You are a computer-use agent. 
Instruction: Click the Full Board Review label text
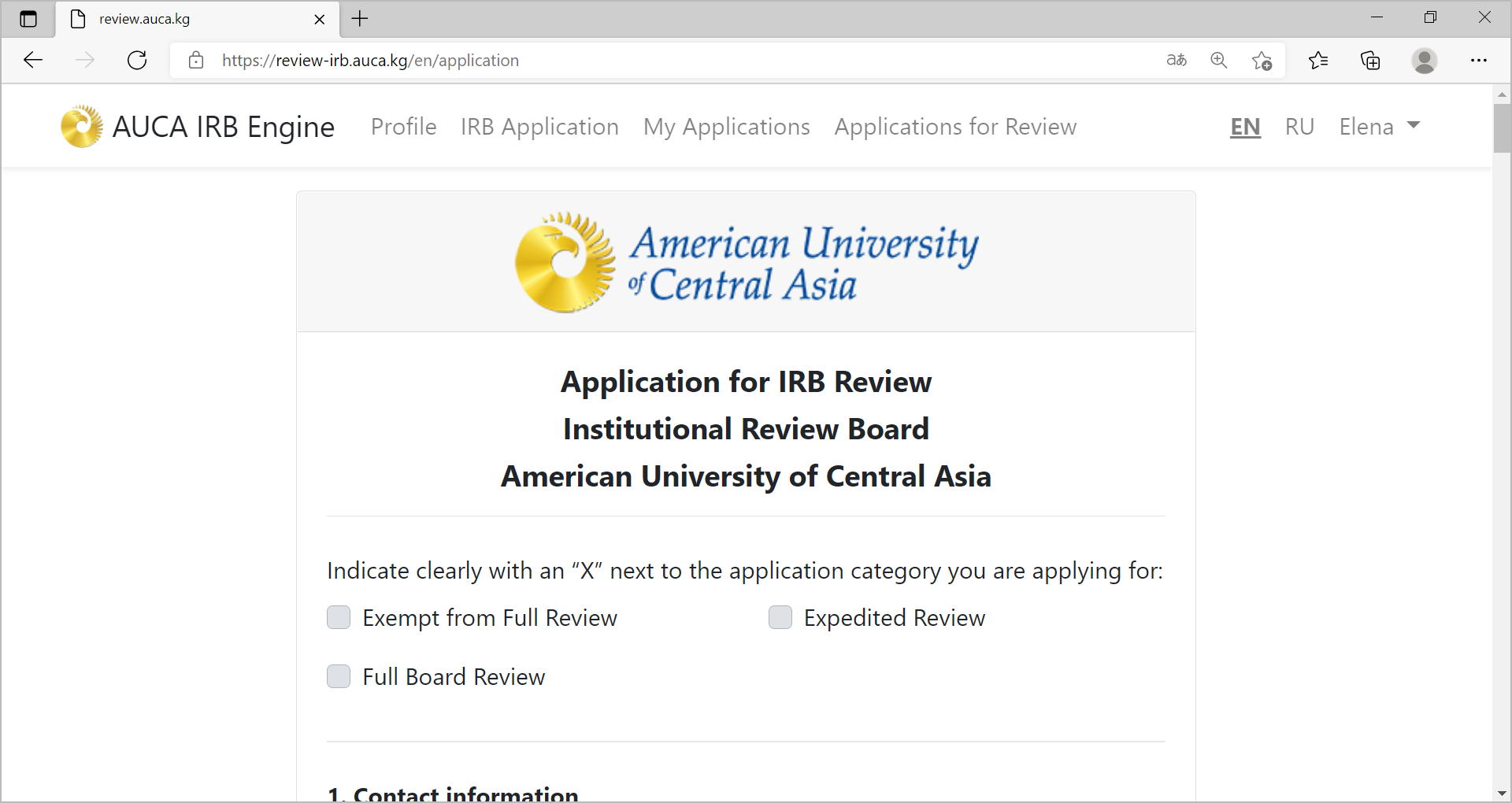point(454,677)
